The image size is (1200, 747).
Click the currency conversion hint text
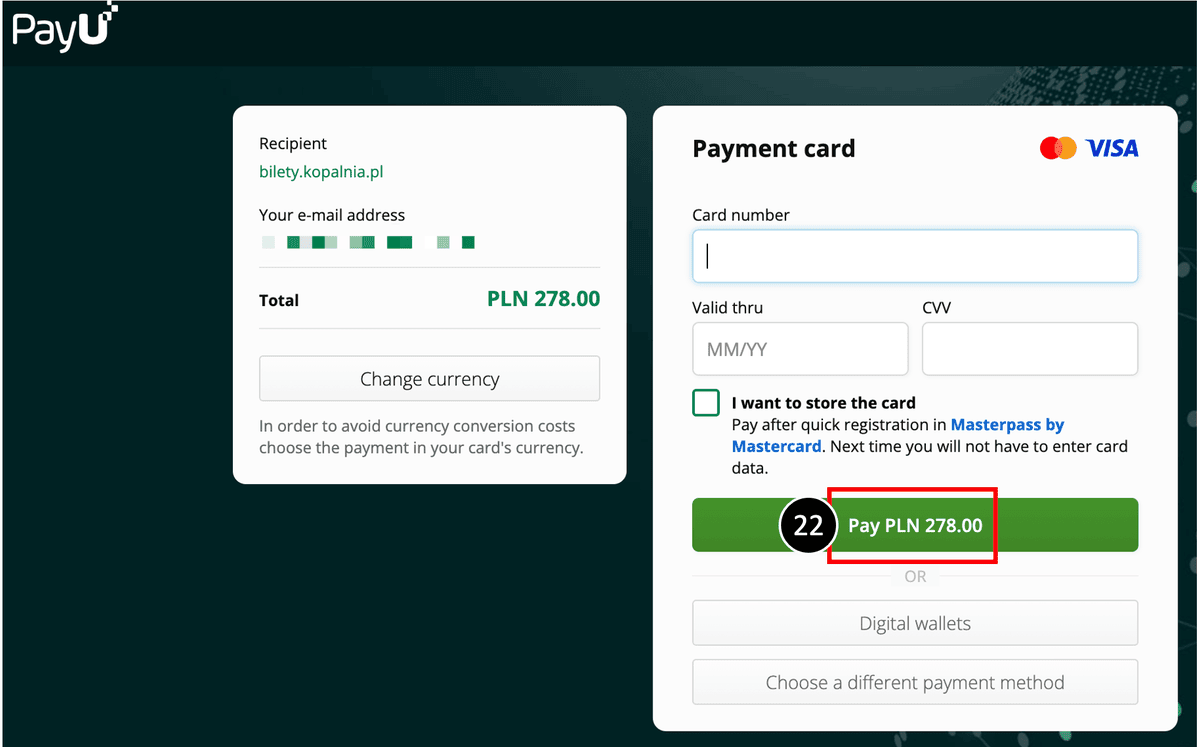pos(421,437)
